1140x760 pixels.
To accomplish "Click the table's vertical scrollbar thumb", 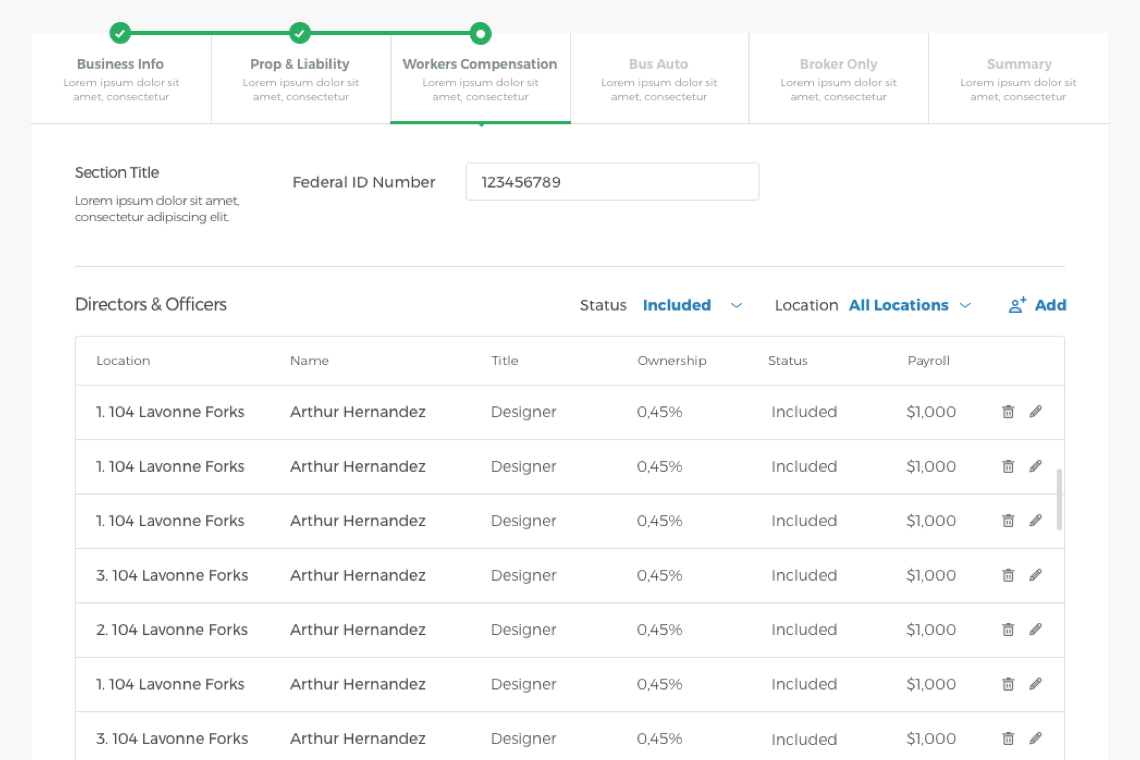I will coord(1059,499).
